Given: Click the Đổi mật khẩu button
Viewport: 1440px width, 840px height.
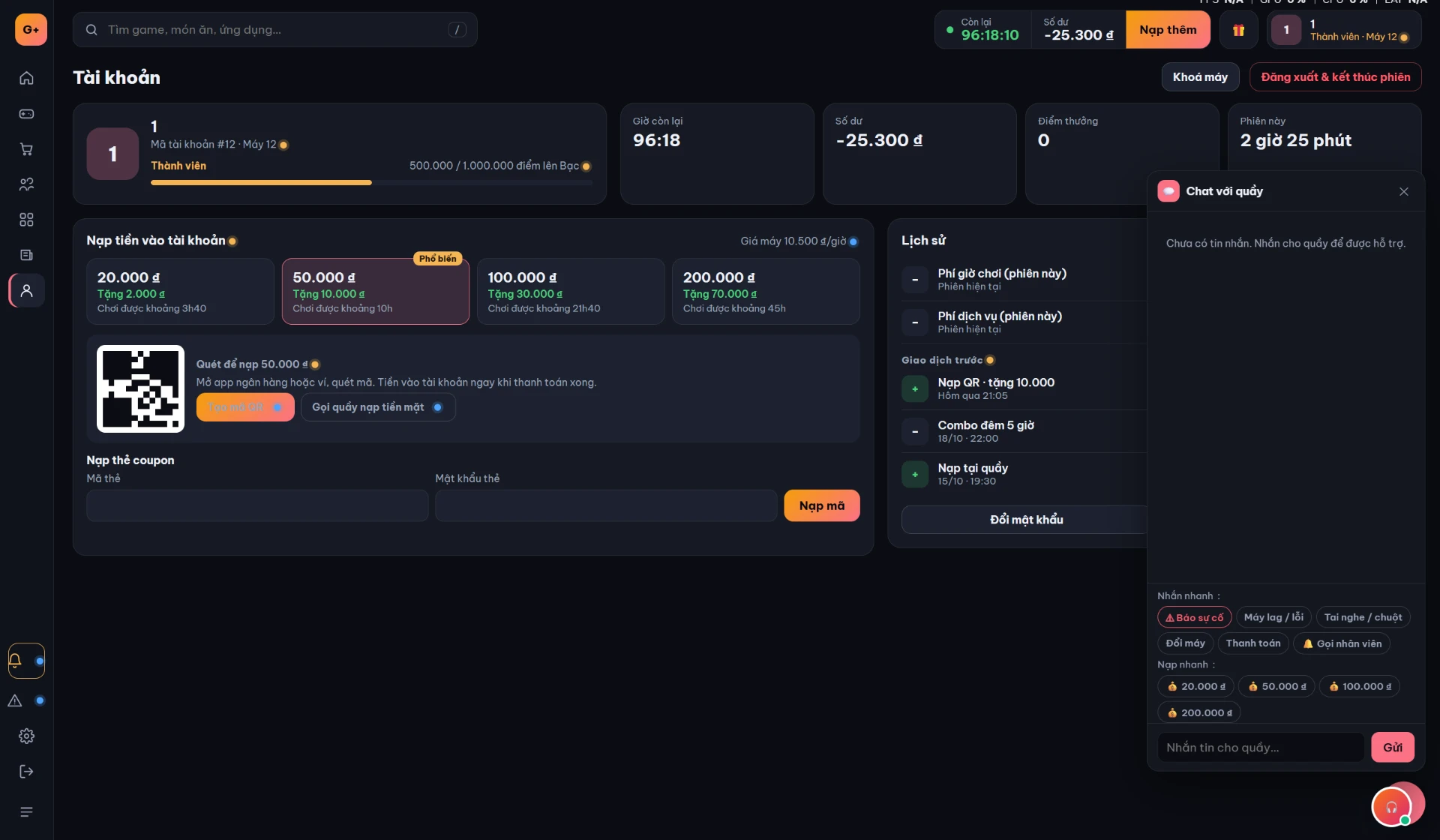Looking at the screenshot, I should tap(1026, 519).
